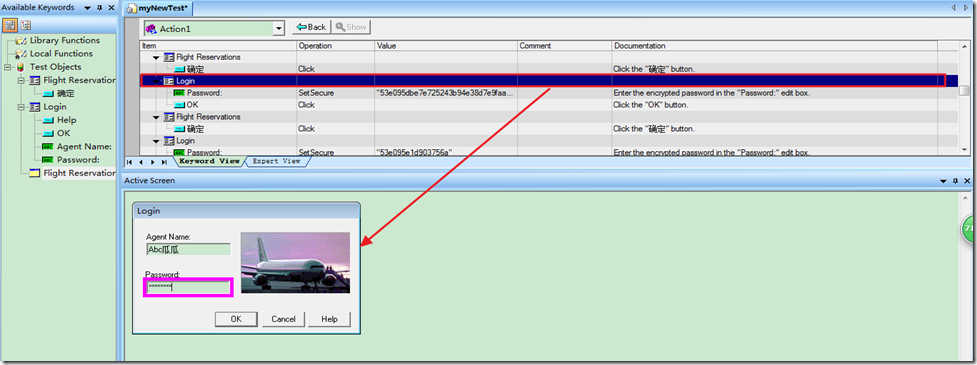Close the Available Keywords panel
The image size is (977, 365).
point(111,8)
